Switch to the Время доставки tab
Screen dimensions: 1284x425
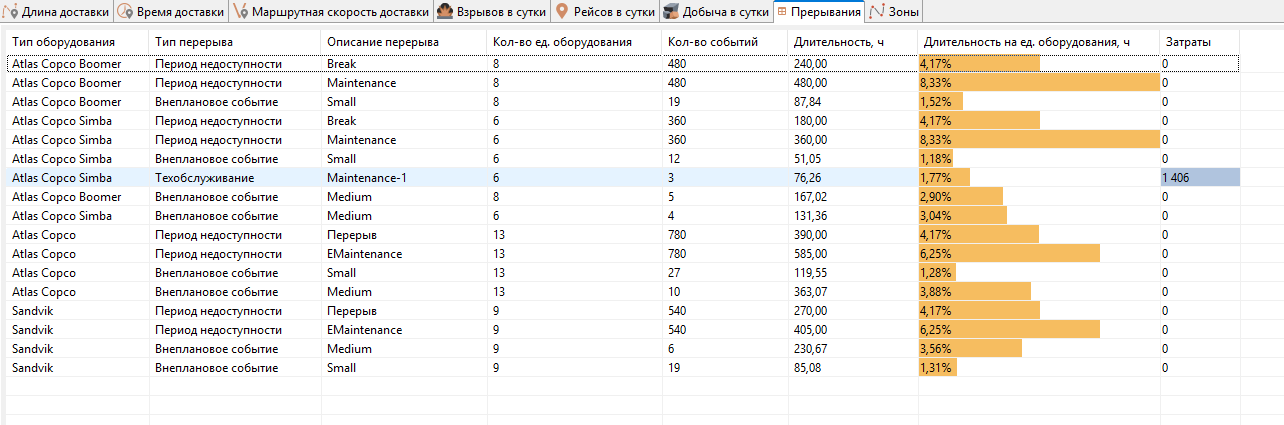pyautogui.click(x=171, y=12)
